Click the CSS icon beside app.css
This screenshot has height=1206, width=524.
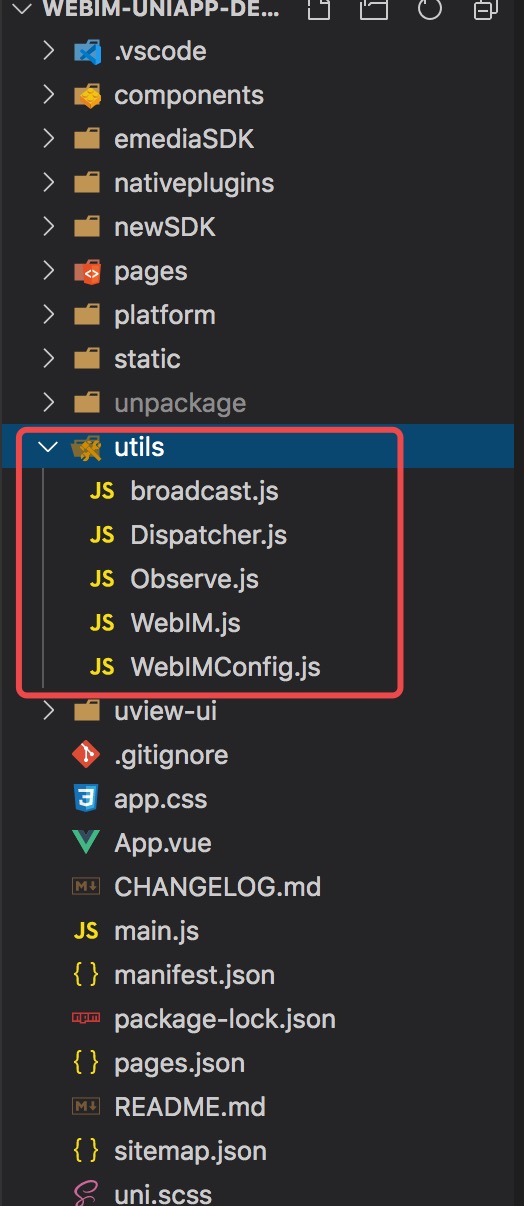click(87, 799)
